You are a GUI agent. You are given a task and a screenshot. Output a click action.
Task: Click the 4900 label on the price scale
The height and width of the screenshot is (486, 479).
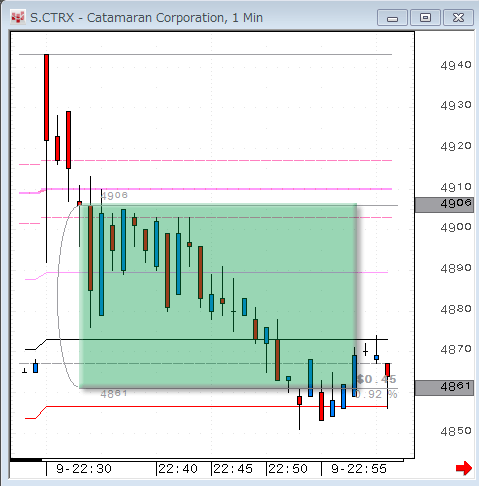[456, 228]
